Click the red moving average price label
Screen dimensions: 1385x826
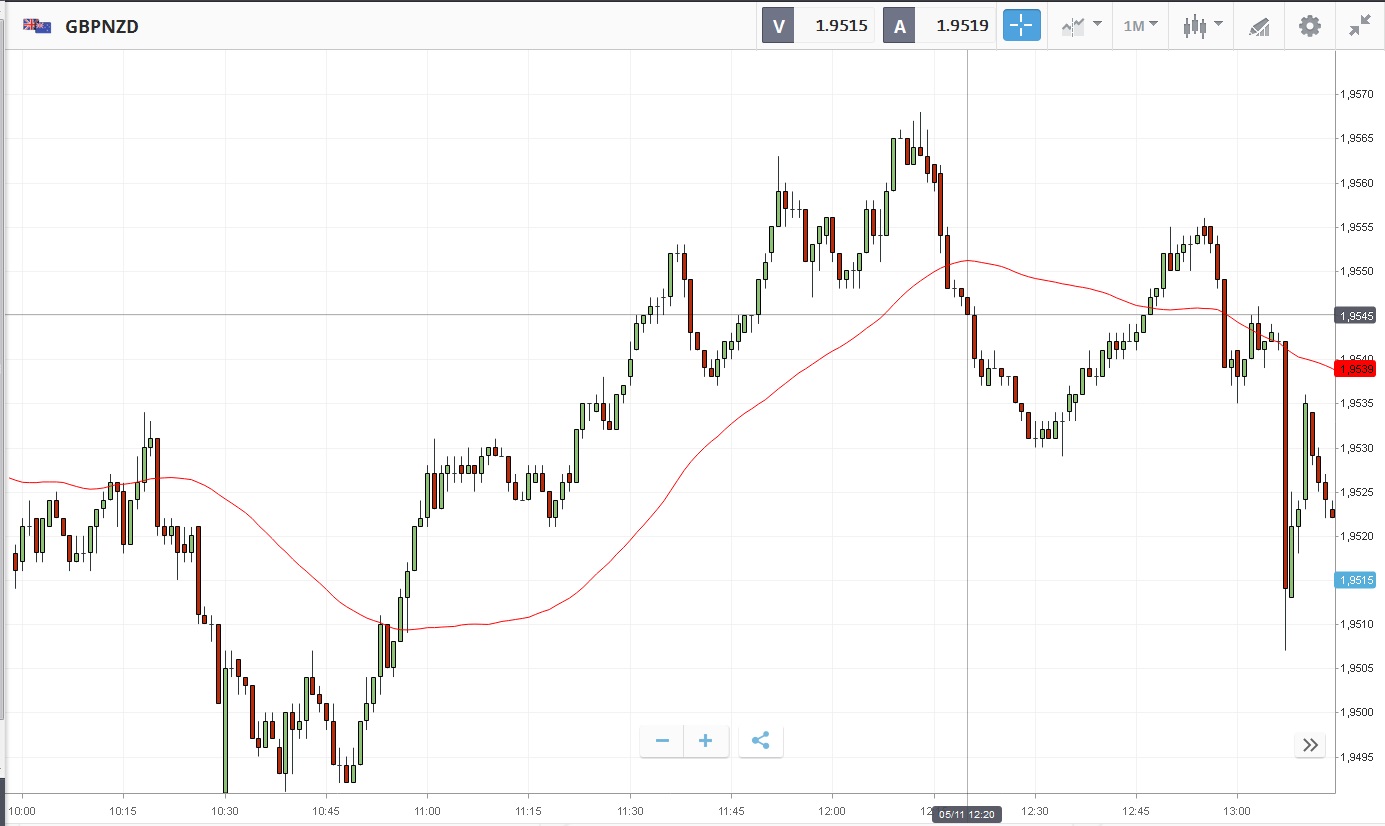[1358, 369]
